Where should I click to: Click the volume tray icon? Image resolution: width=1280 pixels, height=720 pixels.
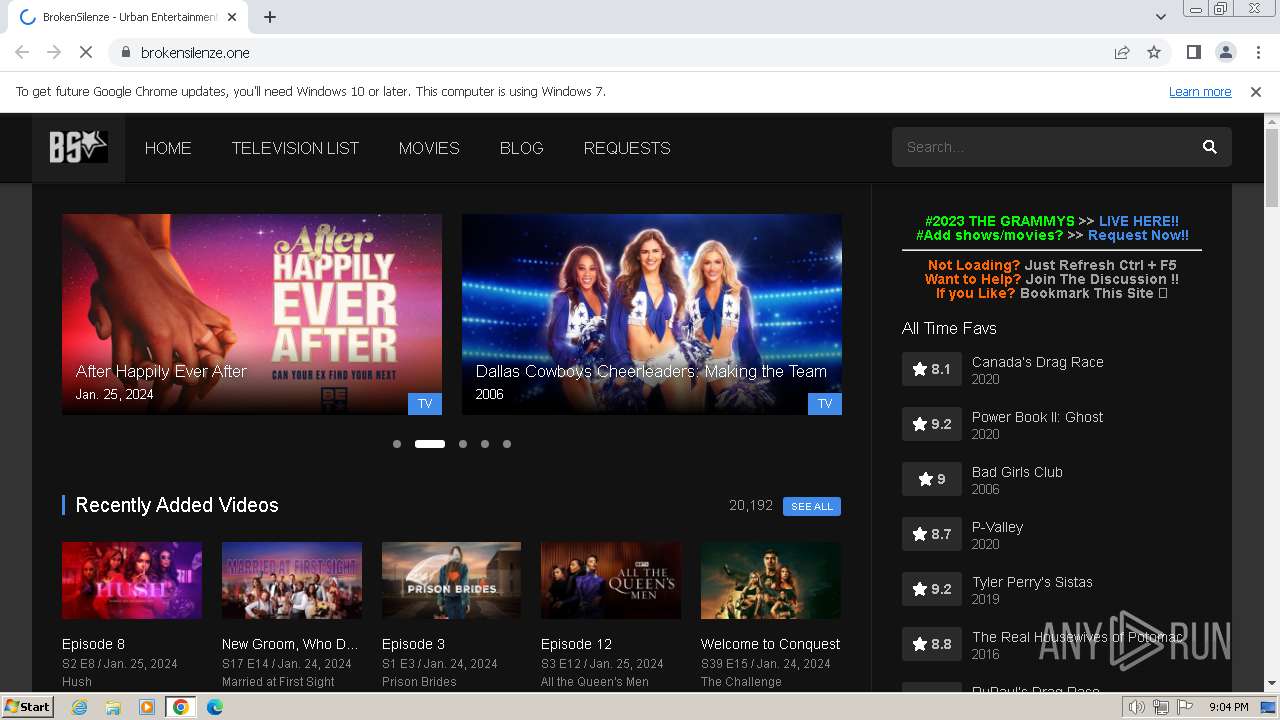pyautogui.click(x=1137, y=707)
